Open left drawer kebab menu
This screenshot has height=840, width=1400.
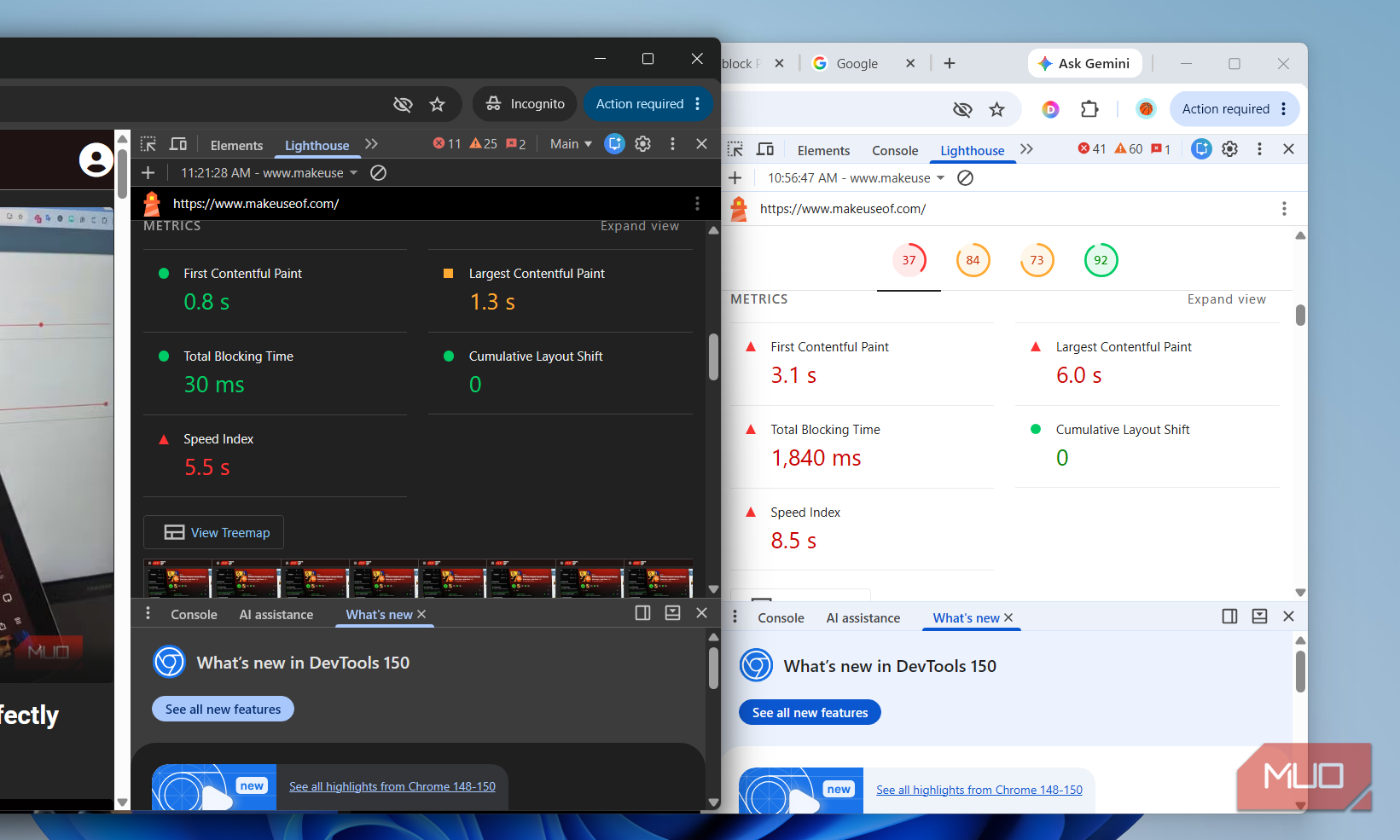pyautogui.click(x=148, y=613)
